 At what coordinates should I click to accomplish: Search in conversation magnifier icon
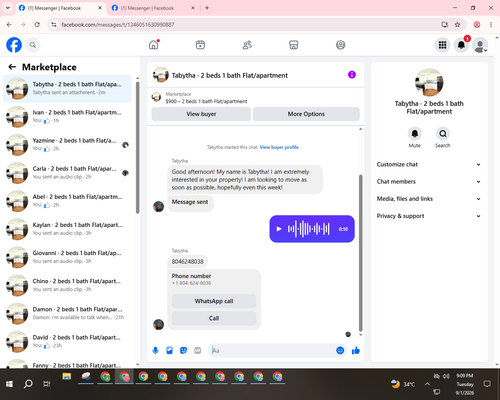click(443, 134)
